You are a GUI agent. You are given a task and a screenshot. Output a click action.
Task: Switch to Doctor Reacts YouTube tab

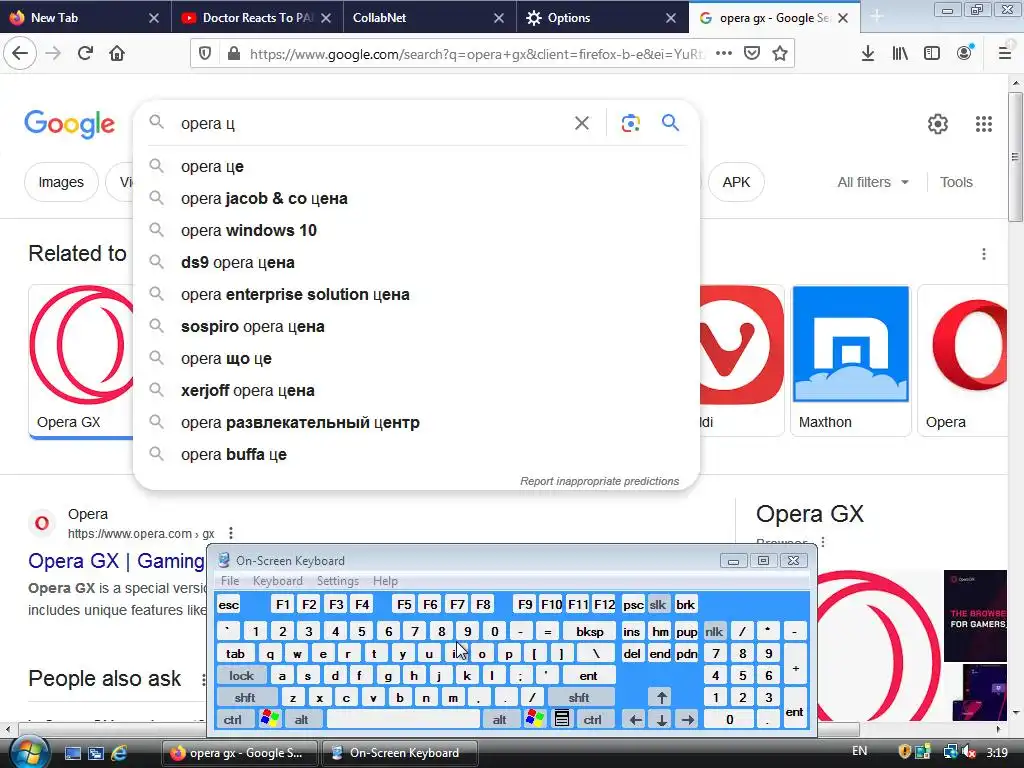click(x=257, y=18)
